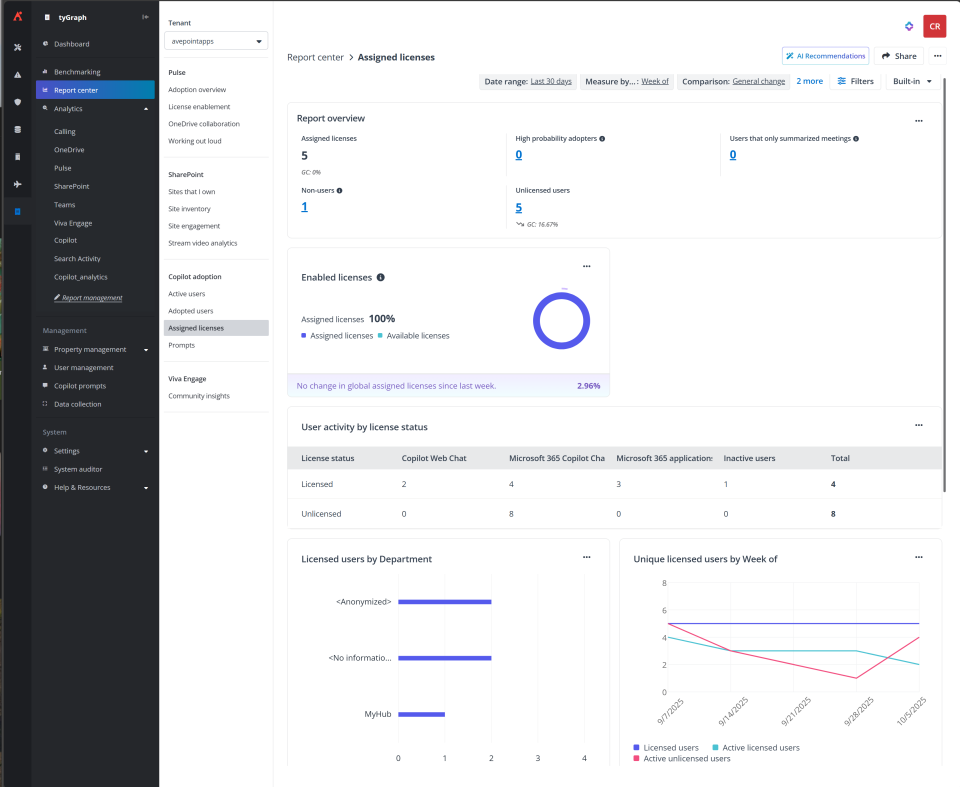Click the Non-users count link
Viewport: 960px width, 787px height.
(x=304, y=207)
